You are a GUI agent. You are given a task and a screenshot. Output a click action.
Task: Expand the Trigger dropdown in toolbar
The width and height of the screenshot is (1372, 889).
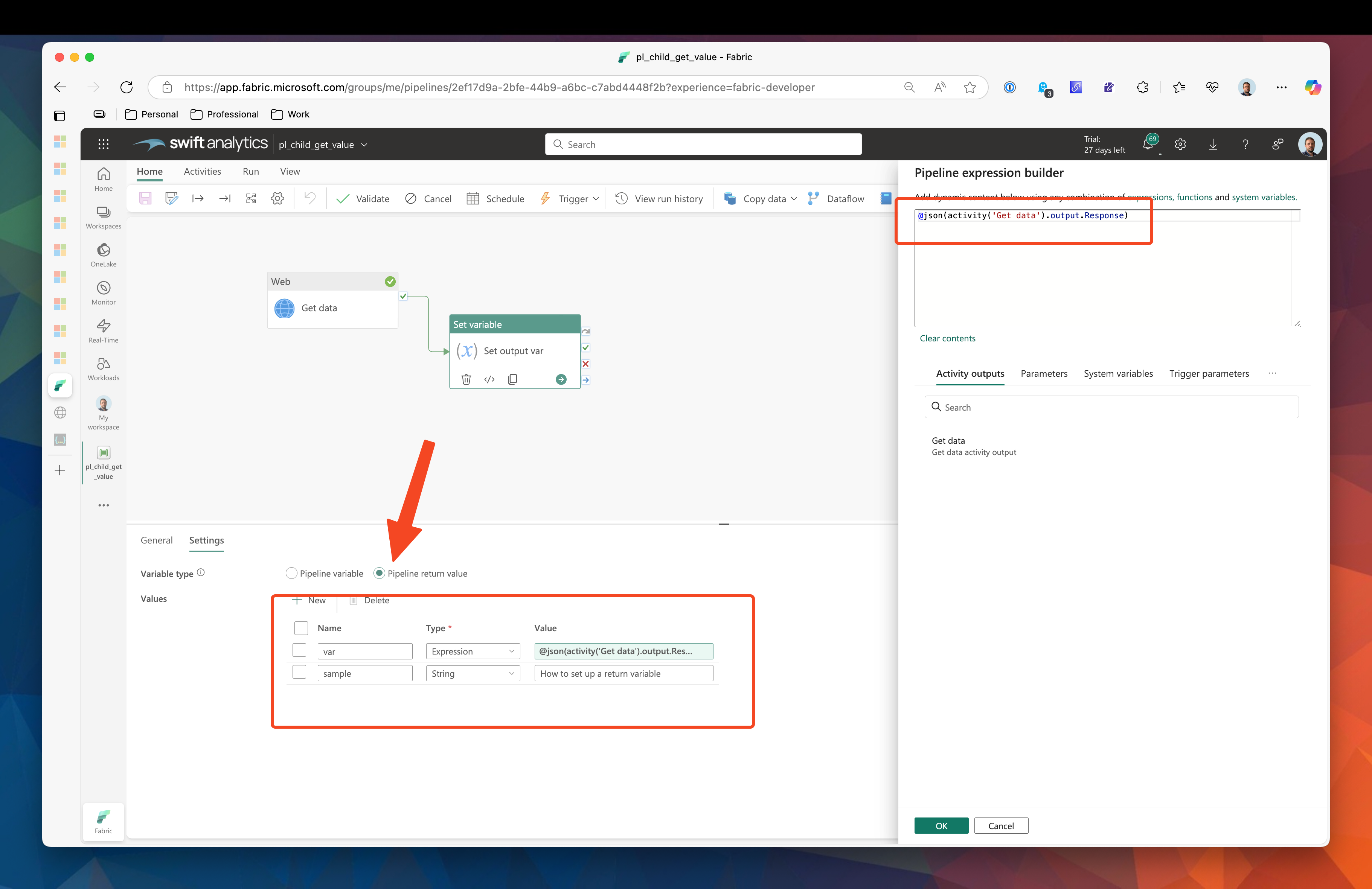[x=596, y=199]
